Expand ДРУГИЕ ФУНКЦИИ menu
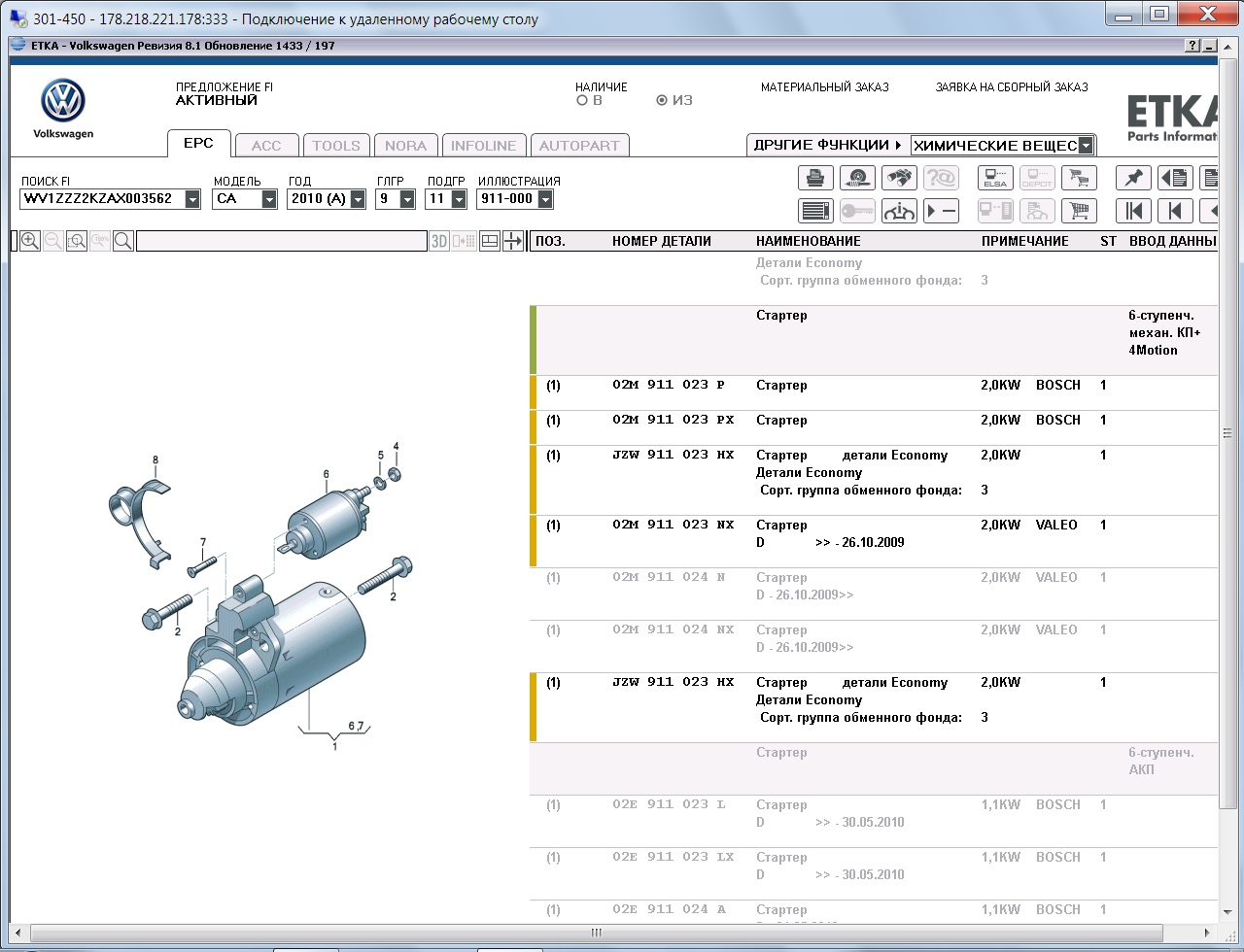The width and height of the screenshot is (1244, 952). tap(827, 145)
